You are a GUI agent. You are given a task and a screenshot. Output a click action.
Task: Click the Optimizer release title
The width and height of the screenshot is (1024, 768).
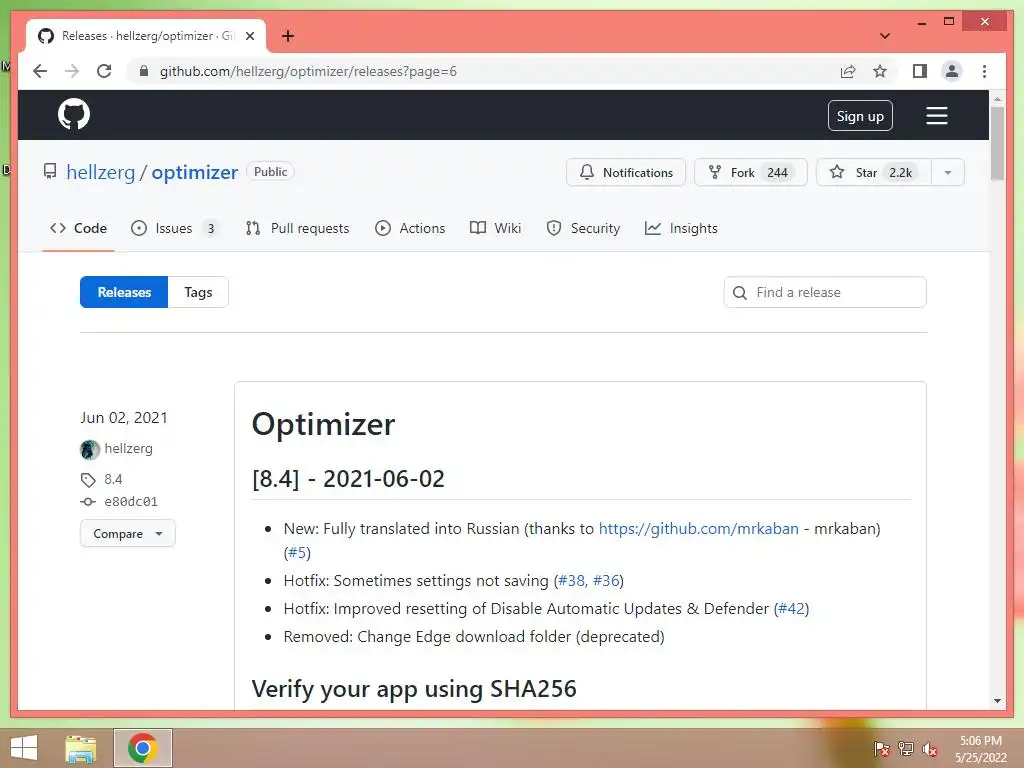(323, 424)
